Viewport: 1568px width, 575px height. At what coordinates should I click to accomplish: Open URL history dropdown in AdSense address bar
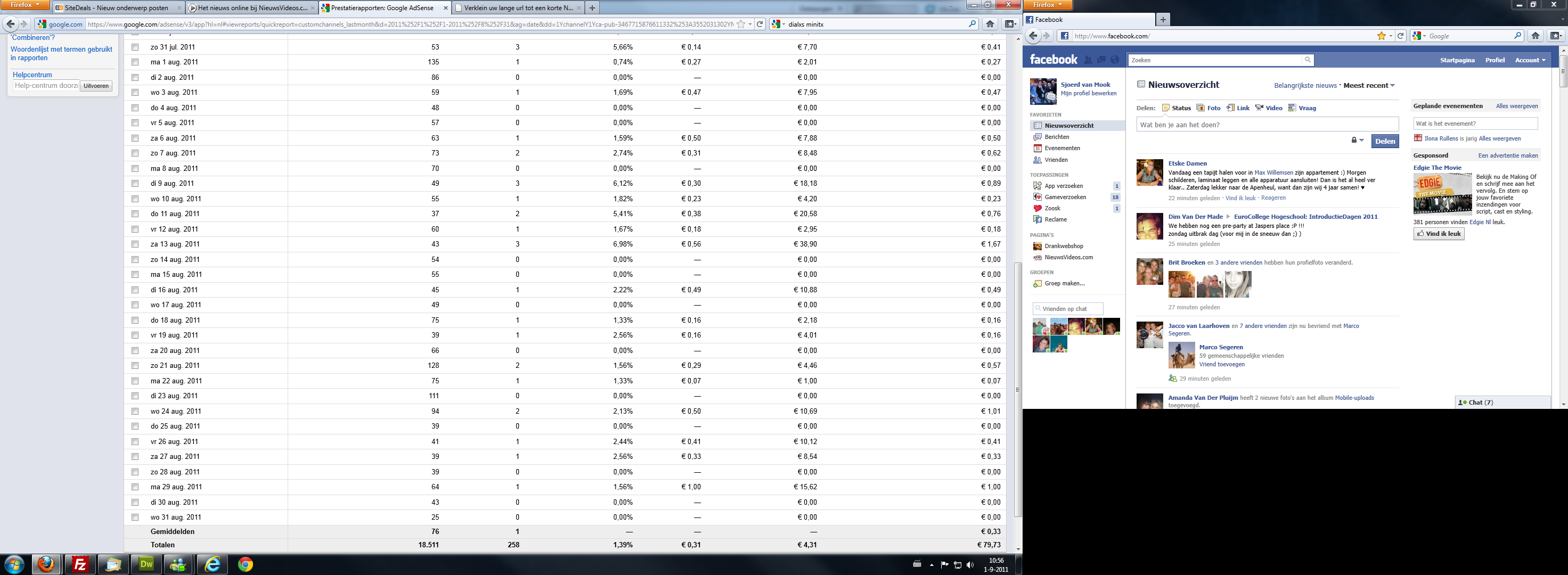click(x=750, y=24)
